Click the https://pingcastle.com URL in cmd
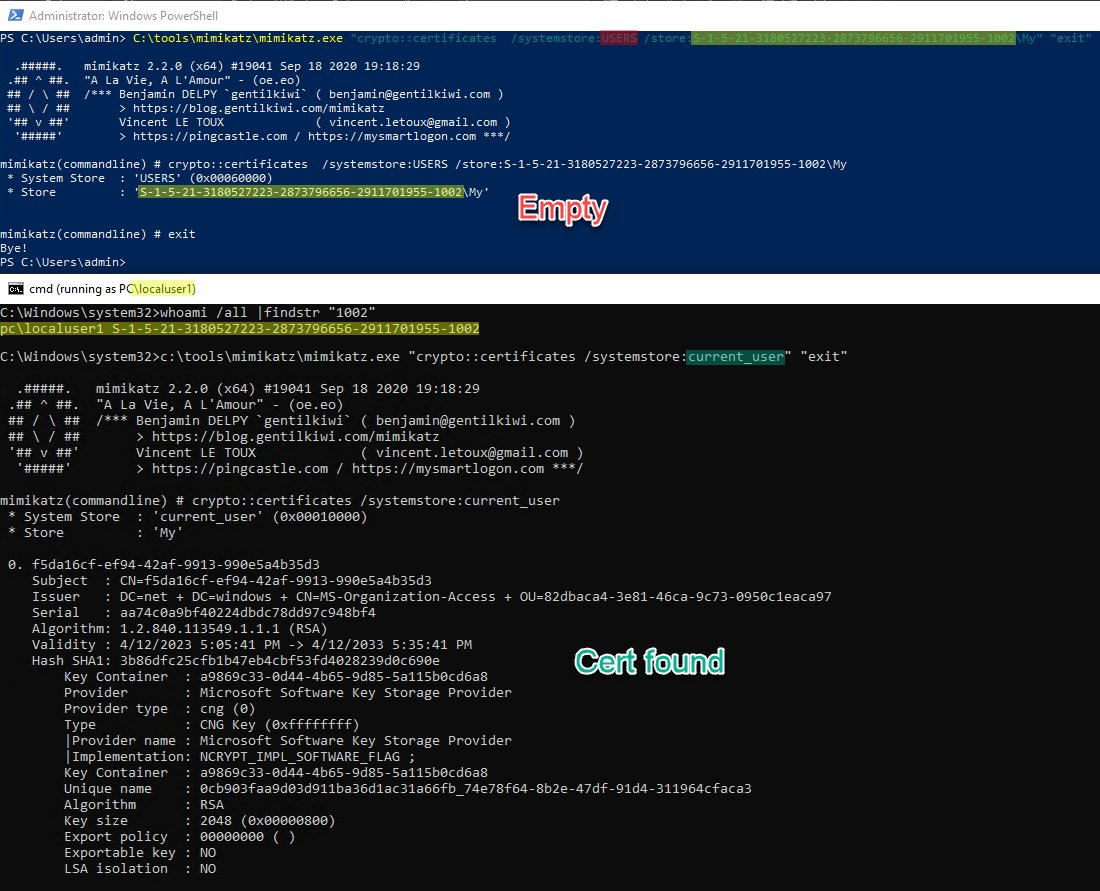1100x891 pixels. point(240,469)
